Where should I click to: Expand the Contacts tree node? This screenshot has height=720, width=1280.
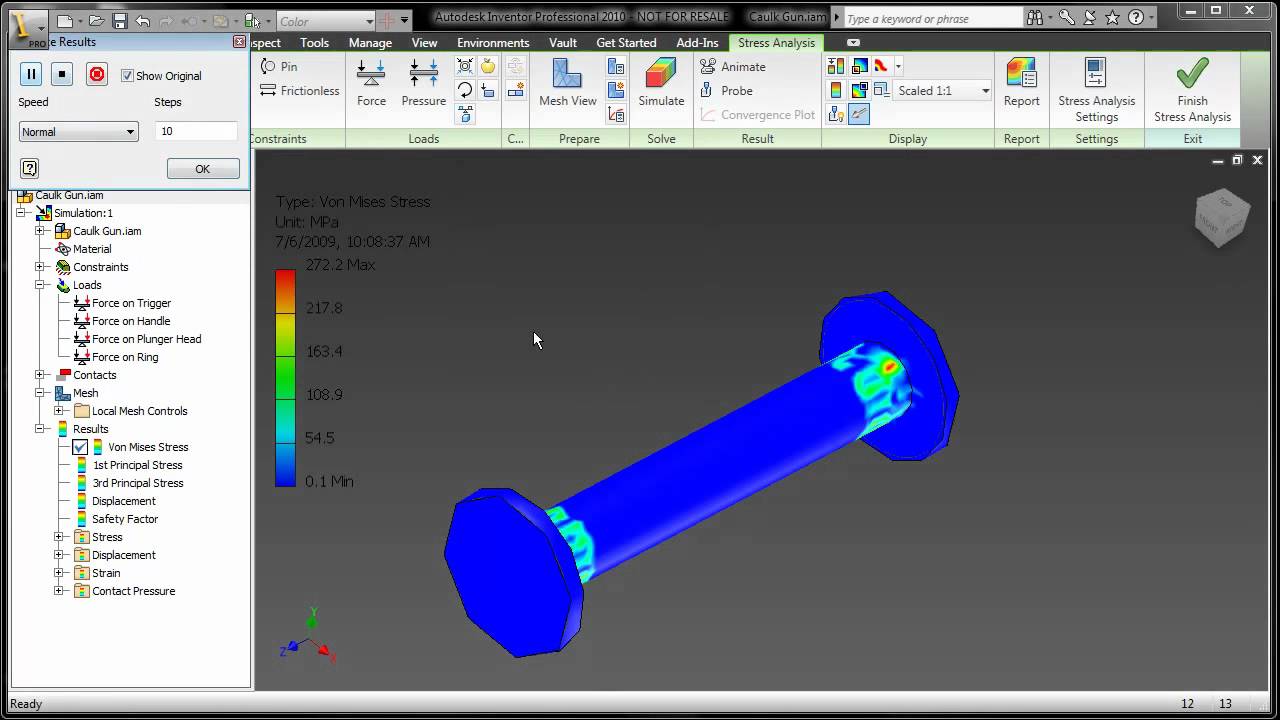(40, 375)
